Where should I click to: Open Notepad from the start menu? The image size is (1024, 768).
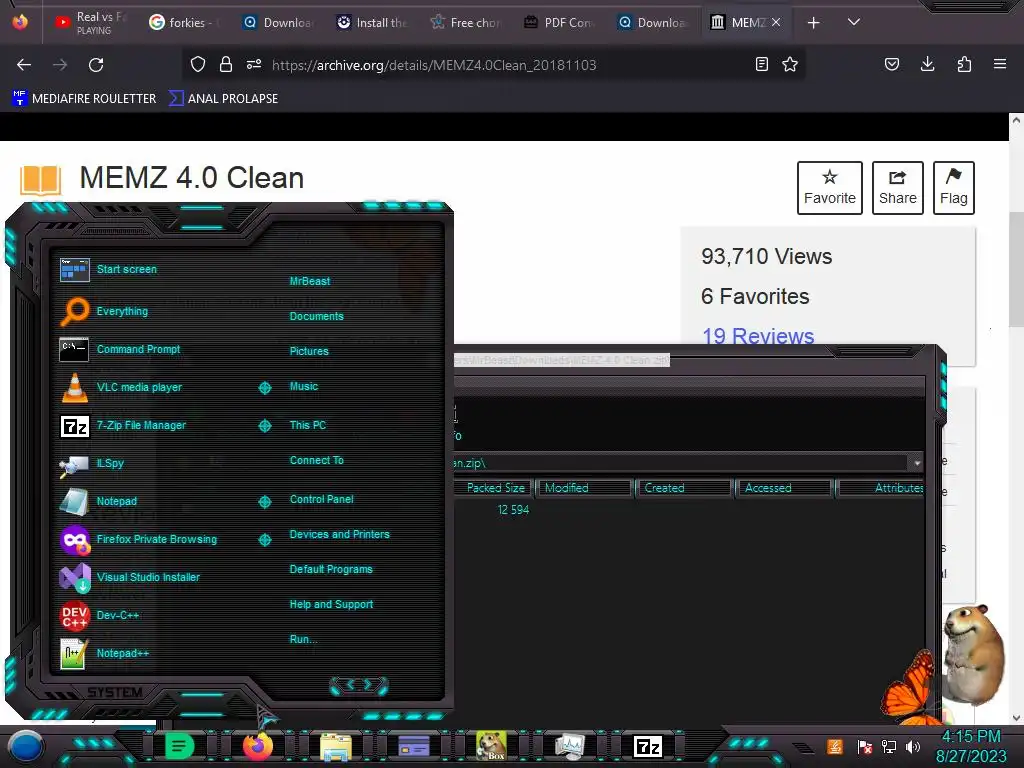coord(98,502)
